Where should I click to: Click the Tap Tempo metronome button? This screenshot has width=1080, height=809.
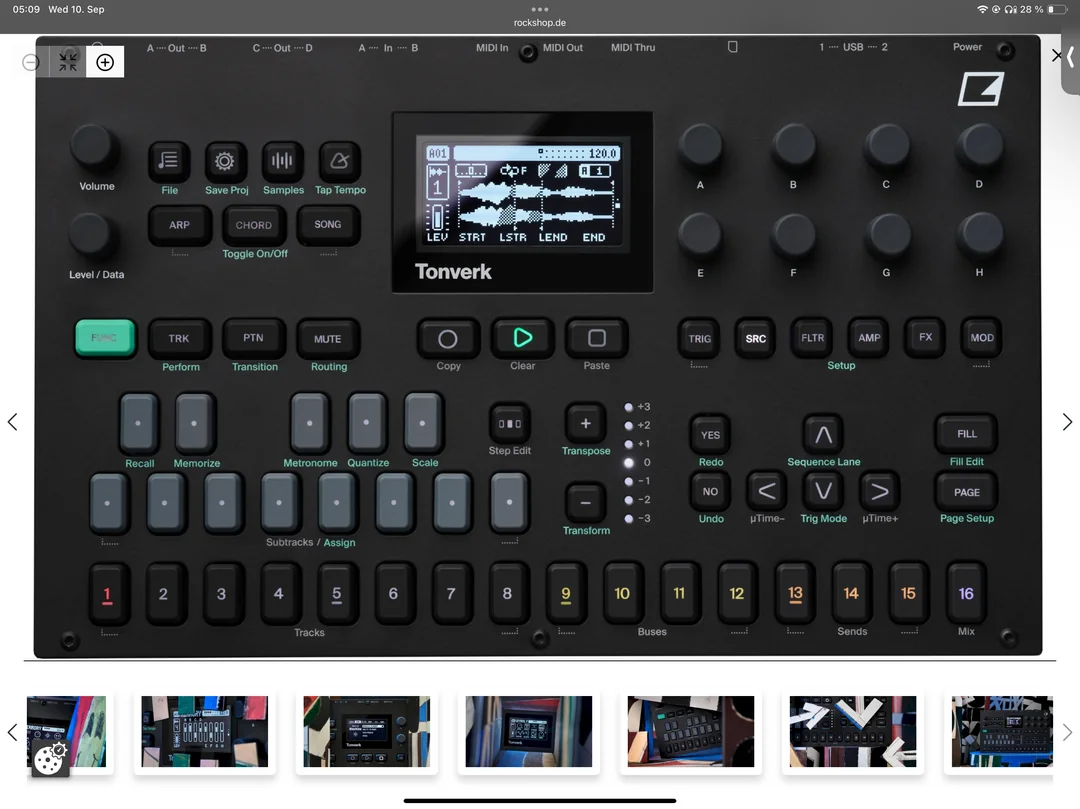tap(340, 161)
